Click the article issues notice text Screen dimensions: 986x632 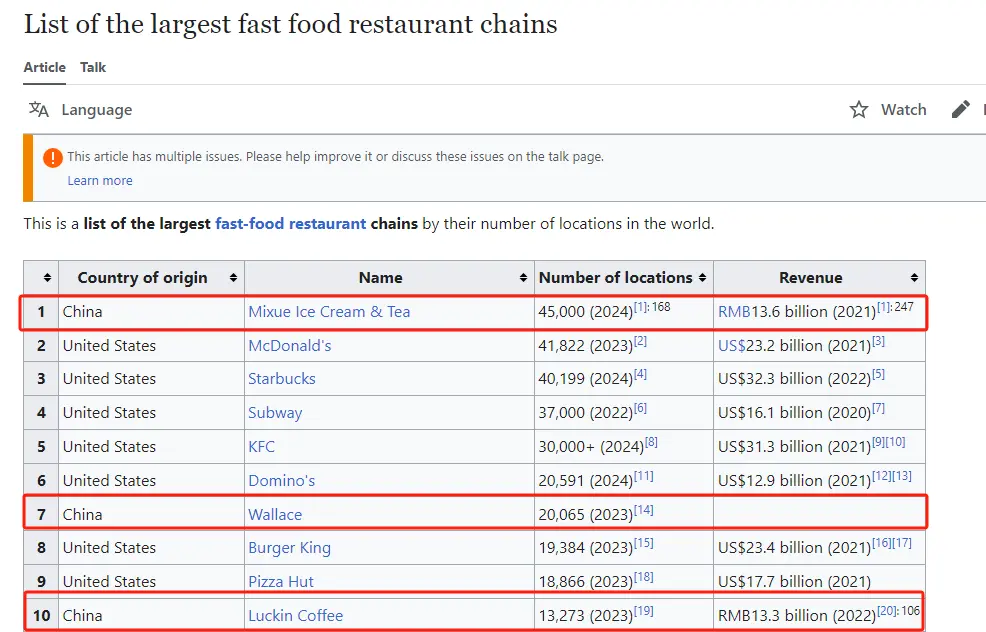pos(335,157)
